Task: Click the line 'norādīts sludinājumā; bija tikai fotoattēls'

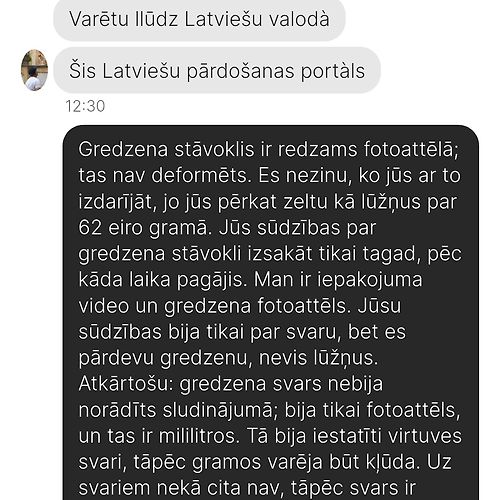Action: 269,410
